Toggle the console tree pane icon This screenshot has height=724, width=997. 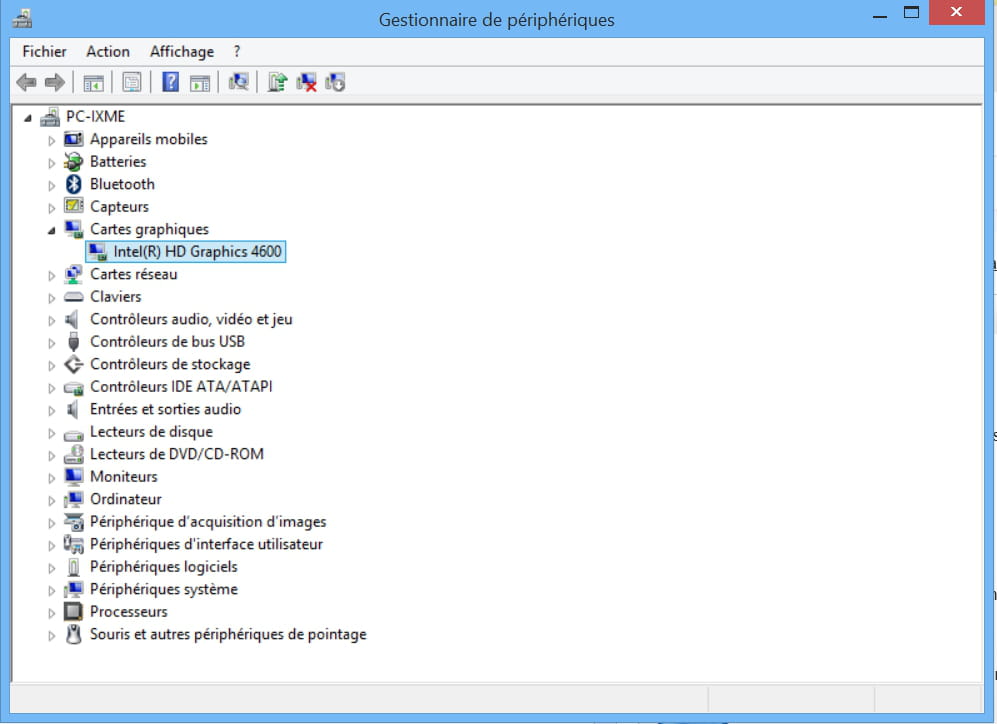click(93, 83)
